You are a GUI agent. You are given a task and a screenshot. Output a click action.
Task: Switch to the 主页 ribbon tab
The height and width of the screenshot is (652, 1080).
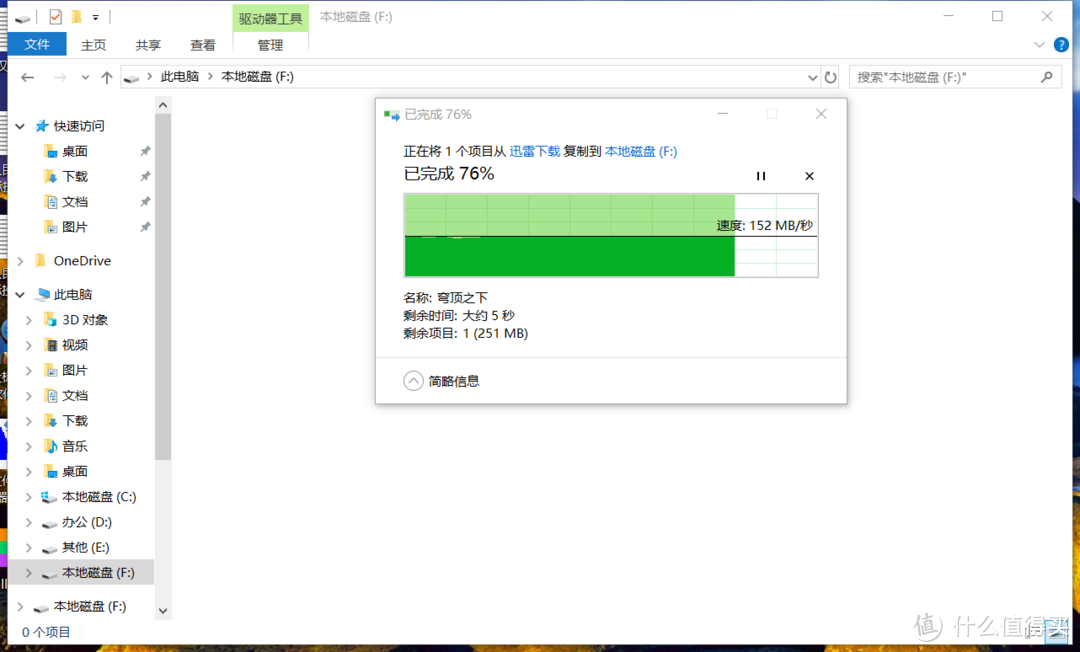tap(93, 45)
